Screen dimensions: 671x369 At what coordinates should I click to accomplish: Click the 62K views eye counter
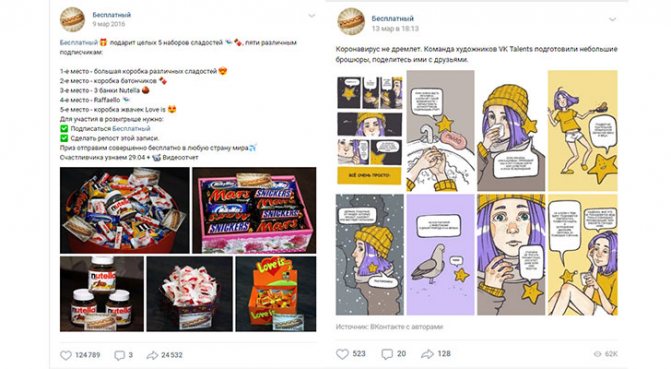coord(606,354)
